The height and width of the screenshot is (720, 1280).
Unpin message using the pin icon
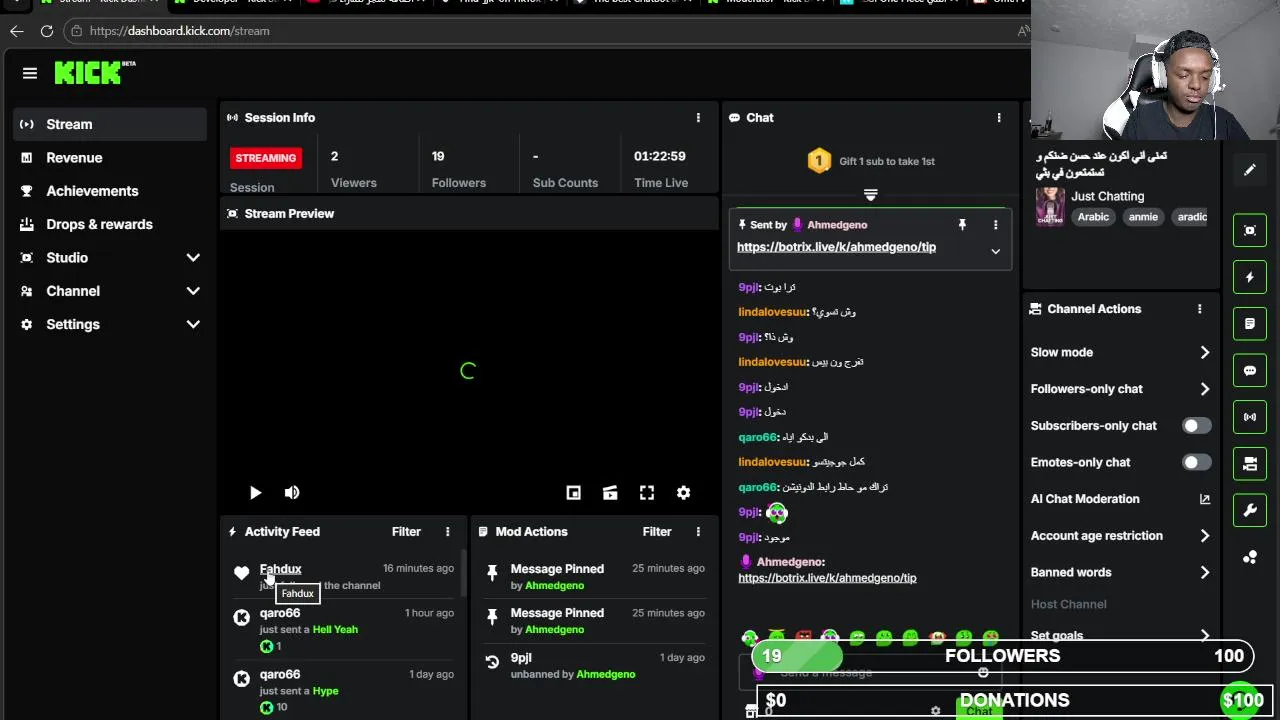pyautogui.click(x=962, y=225)
